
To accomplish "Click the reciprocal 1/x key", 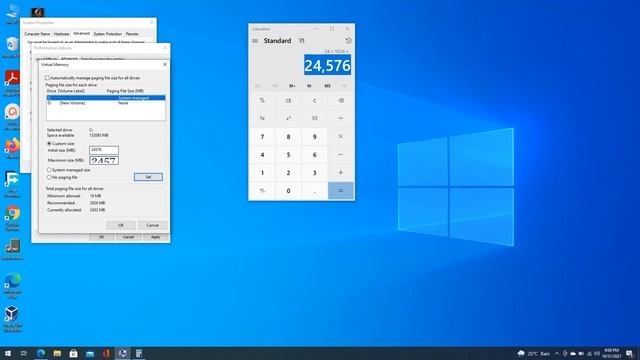I will (262, 118).
